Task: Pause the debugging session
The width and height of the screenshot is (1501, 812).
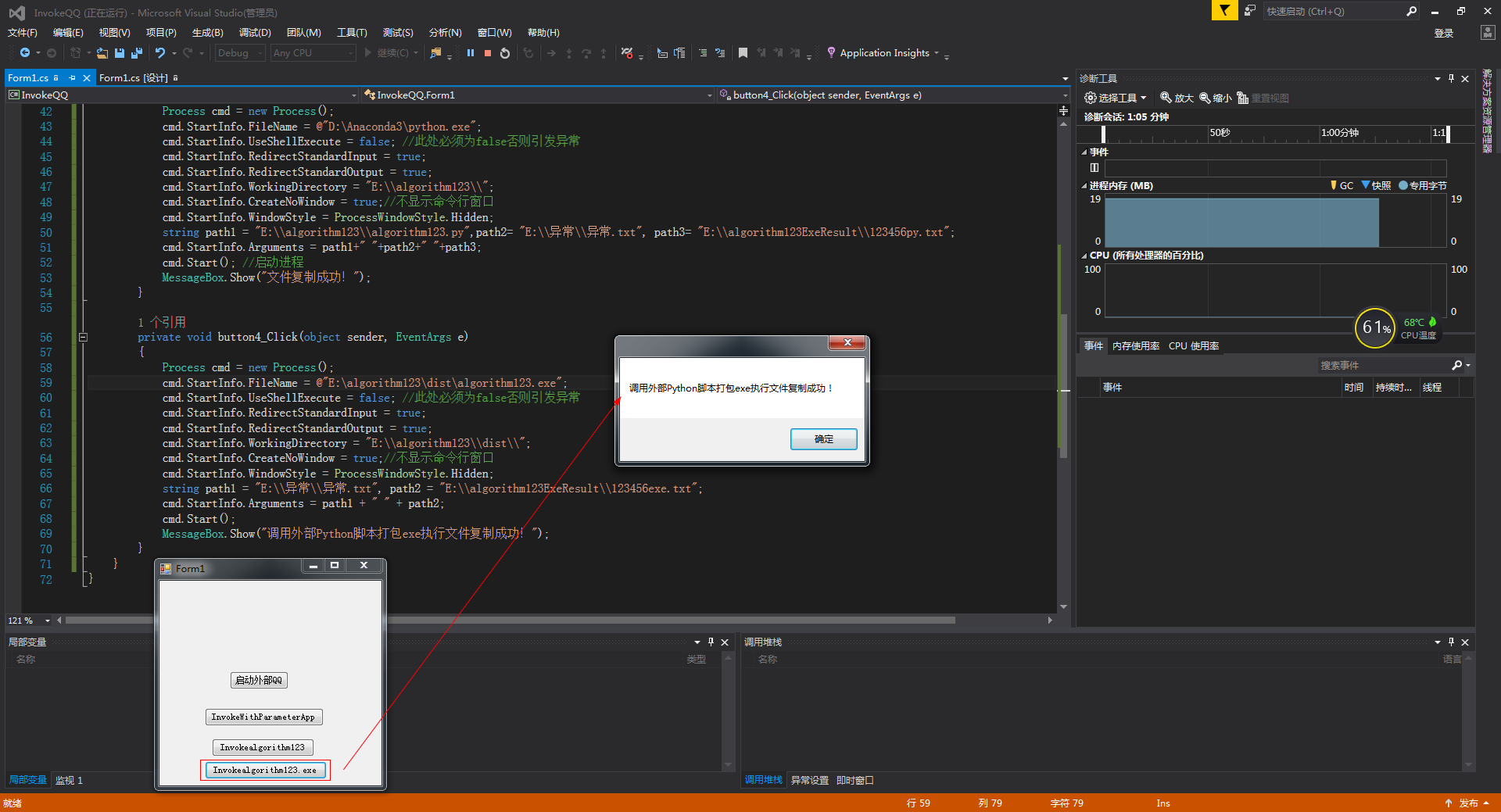Action: tap(470, 52)
